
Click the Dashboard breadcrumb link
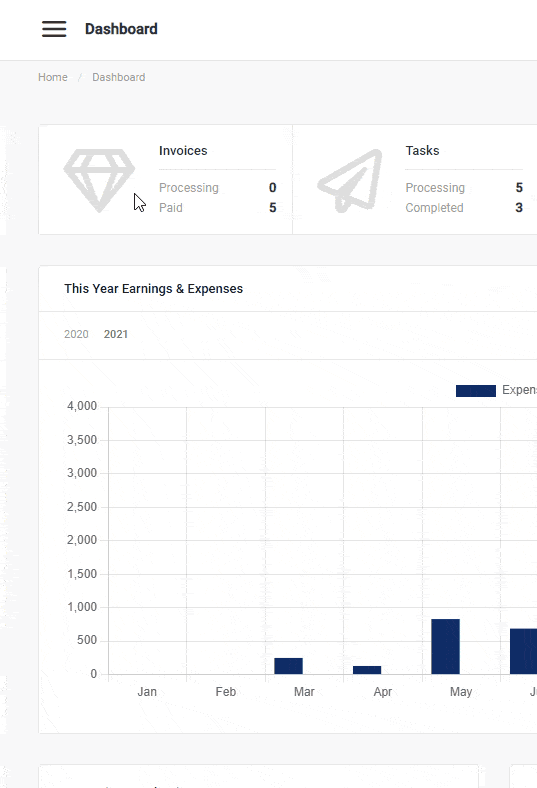[119, 77]
